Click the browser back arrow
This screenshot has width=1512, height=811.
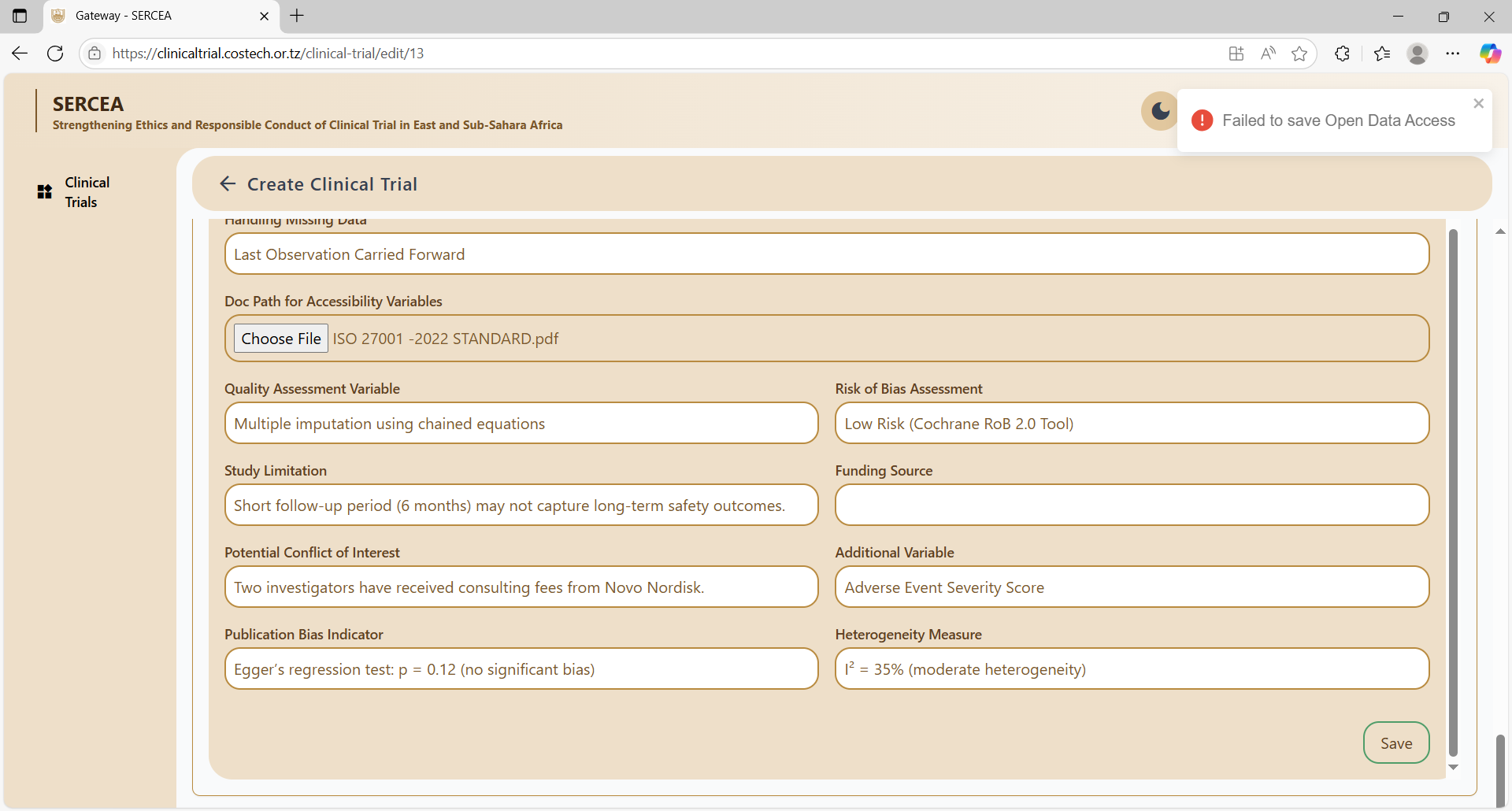20,53
